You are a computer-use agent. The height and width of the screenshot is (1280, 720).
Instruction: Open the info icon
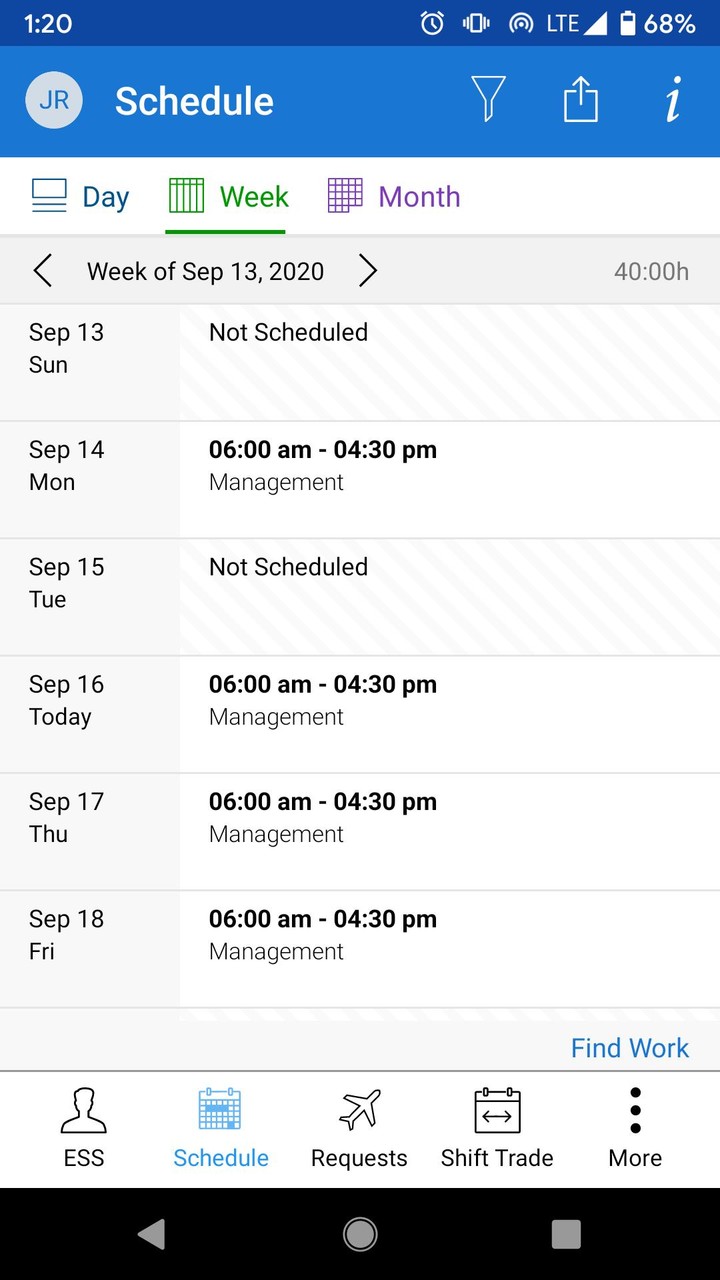point(673,101)
